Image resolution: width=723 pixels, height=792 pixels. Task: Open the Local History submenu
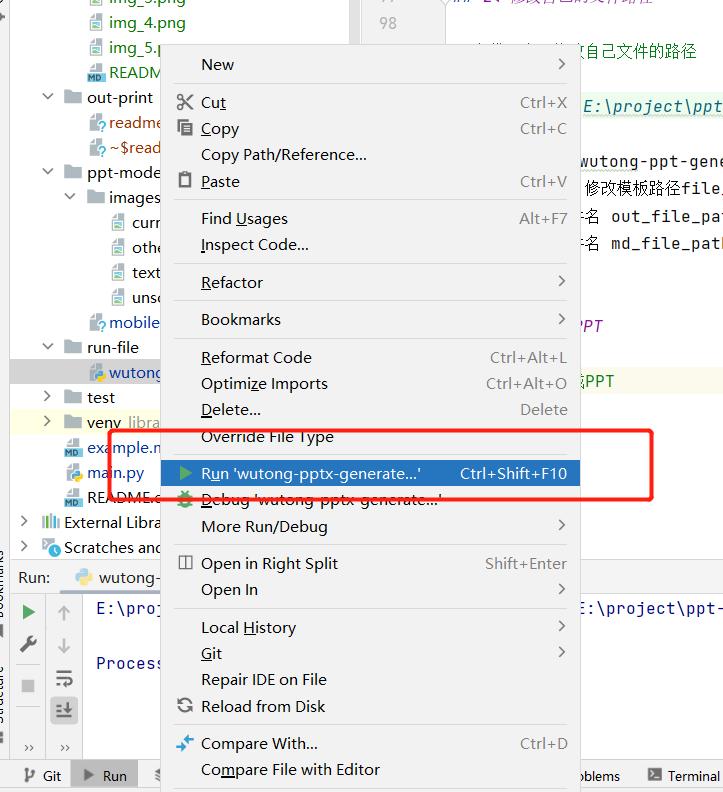pyautogui.click(x=370, y=627)
